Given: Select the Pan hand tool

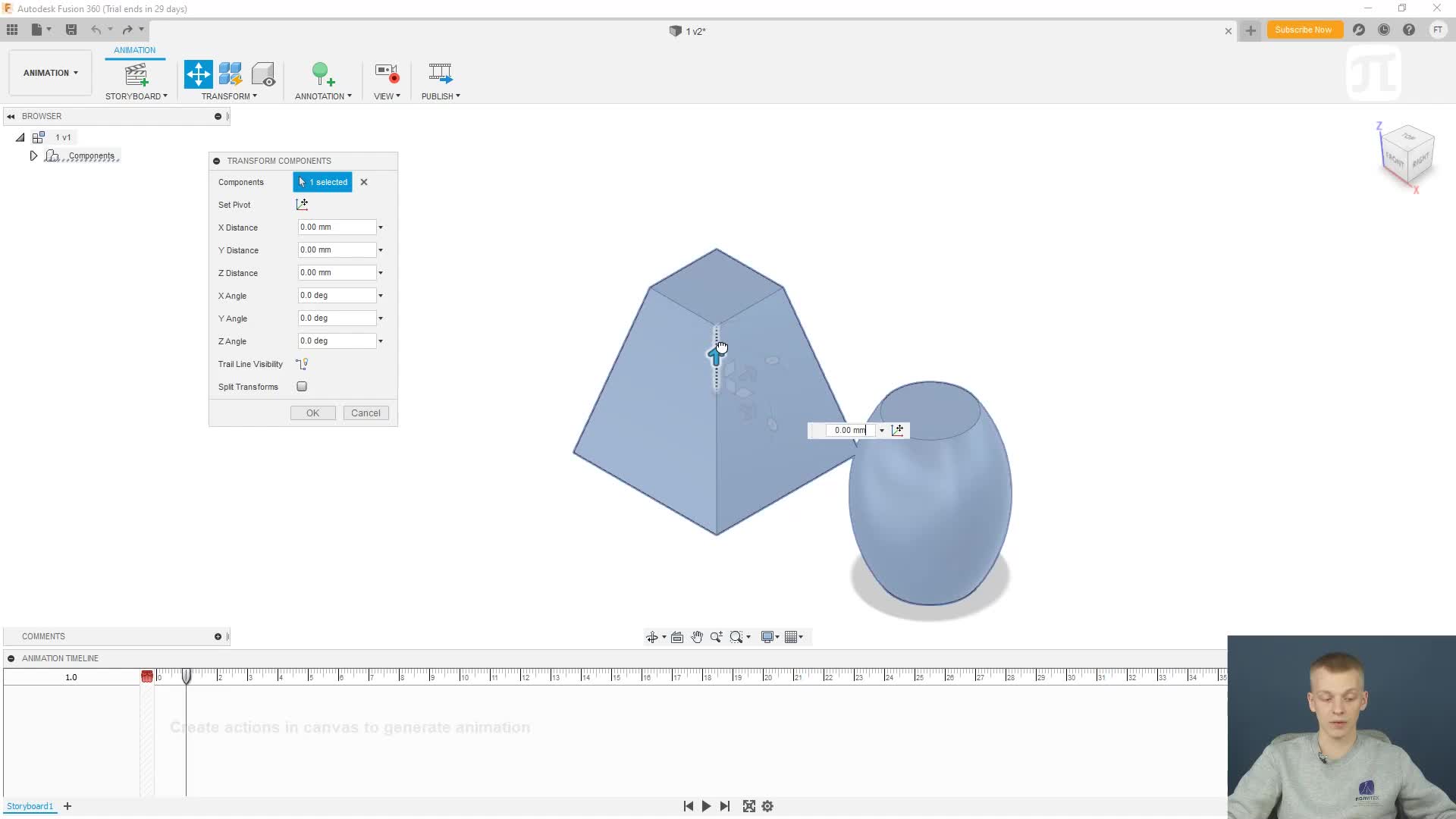Looking at the screenshot, I should [697, 637].
